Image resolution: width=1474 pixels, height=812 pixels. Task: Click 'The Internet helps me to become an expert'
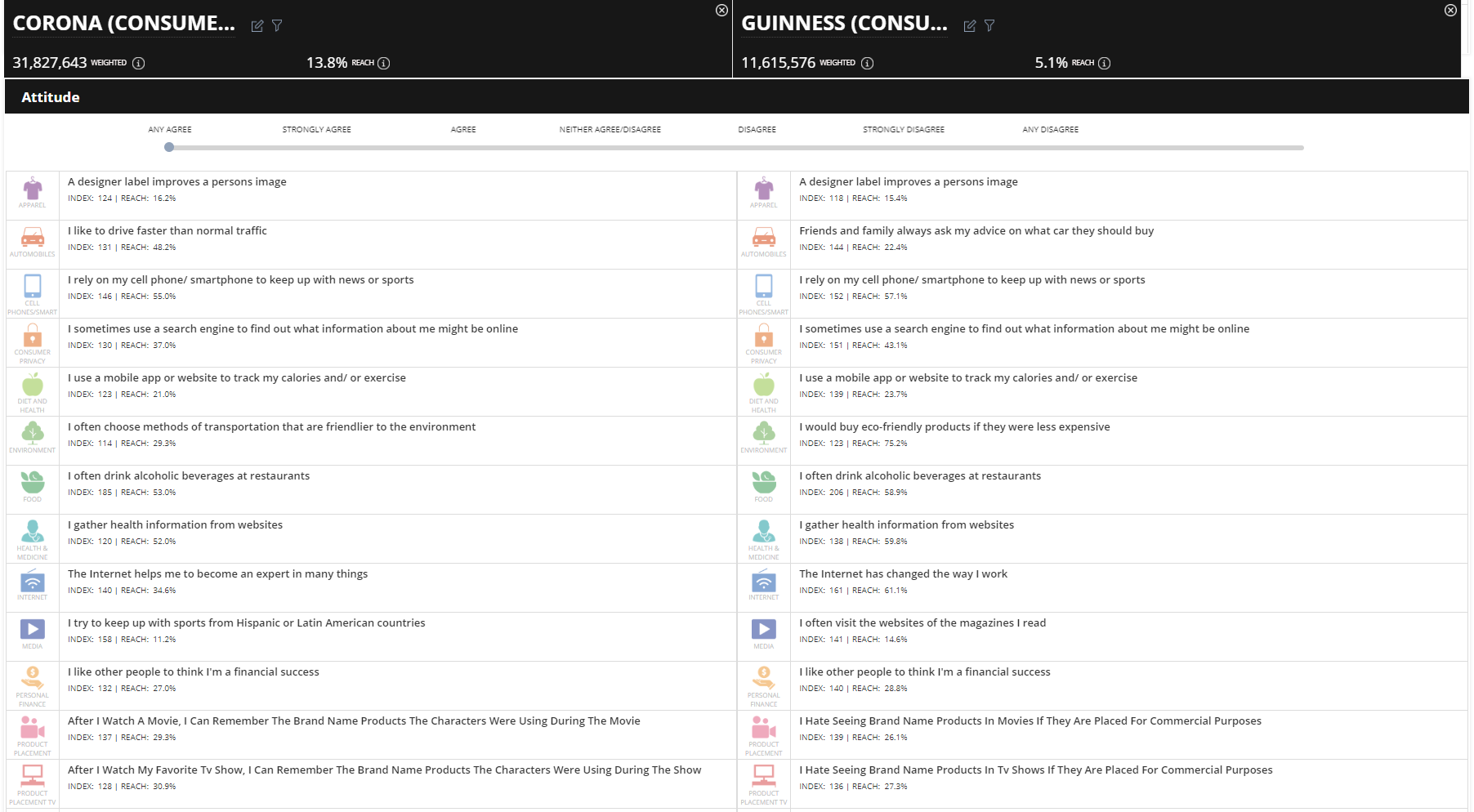pos(217,574)
